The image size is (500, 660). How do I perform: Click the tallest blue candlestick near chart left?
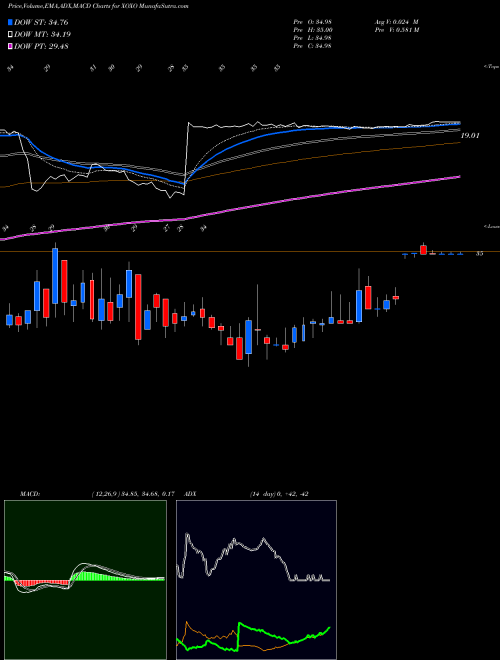(x=55, y=276)
